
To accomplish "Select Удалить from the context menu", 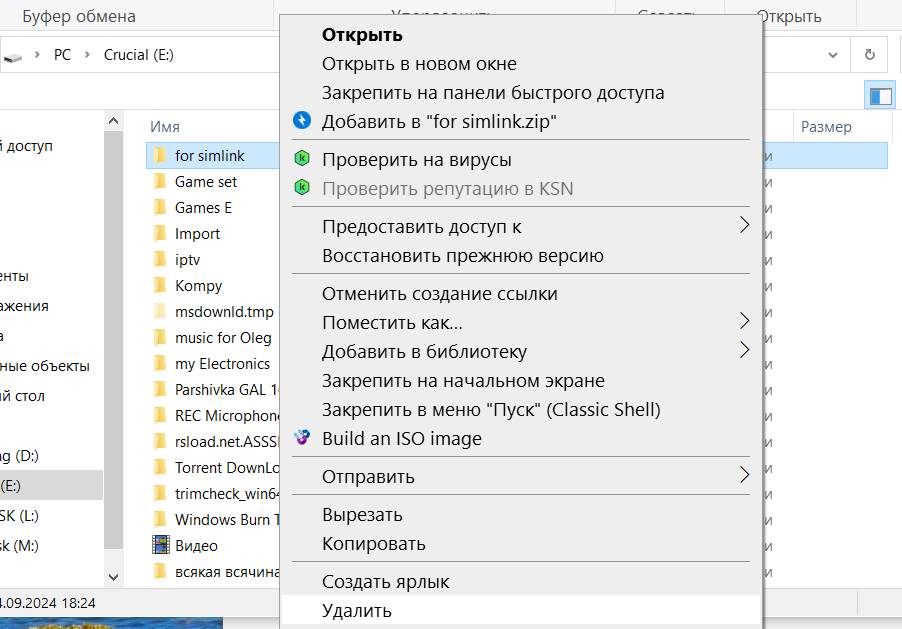I will tap(356, 610).
